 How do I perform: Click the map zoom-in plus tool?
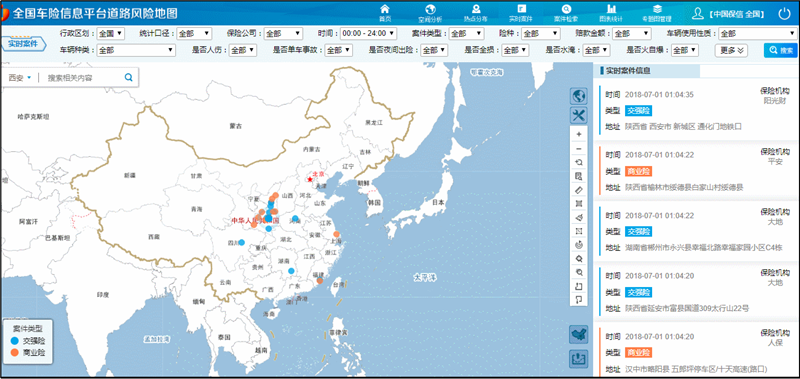(x=578, y=134)
